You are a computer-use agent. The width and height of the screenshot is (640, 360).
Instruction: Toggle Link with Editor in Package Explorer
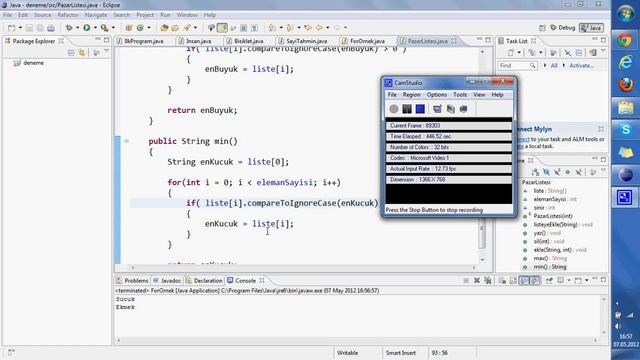[82, 53]
